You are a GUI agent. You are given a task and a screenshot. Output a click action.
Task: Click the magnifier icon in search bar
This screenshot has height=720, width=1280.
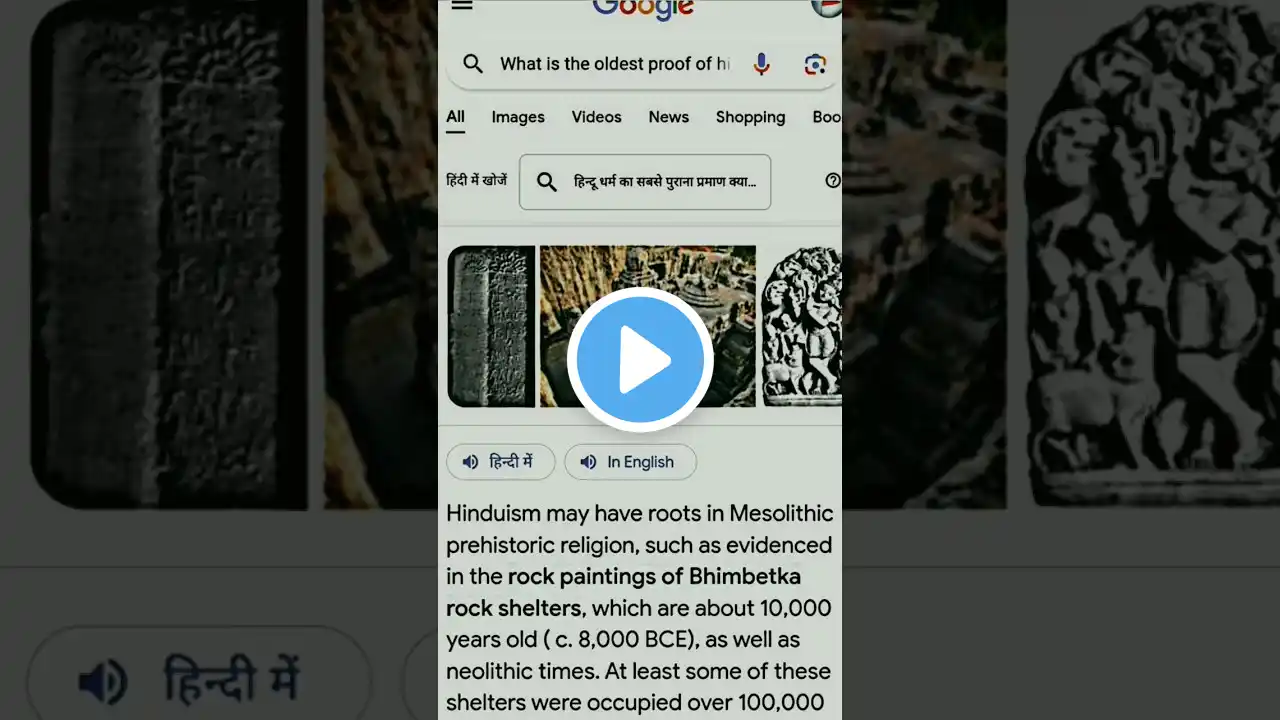pyautogui.click(x=473, y=64)
